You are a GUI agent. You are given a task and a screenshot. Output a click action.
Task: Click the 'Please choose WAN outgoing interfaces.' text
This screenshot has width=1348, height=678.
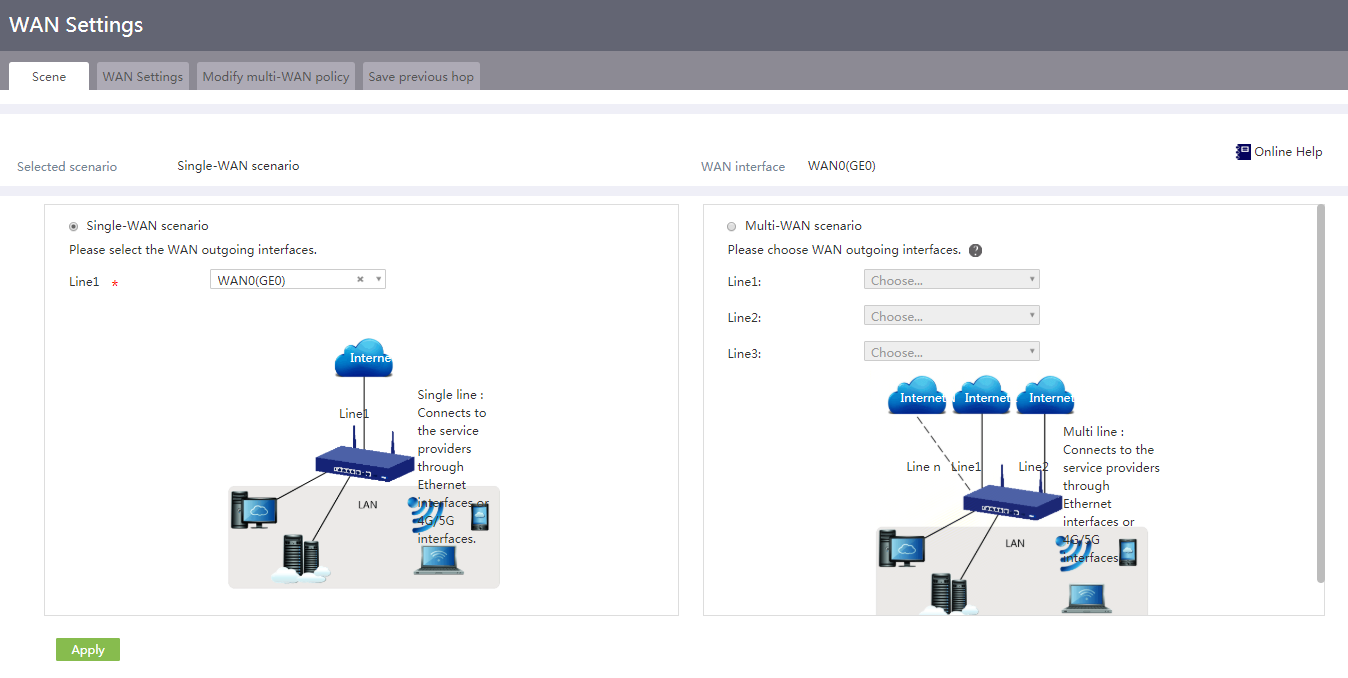coord(844,250)
